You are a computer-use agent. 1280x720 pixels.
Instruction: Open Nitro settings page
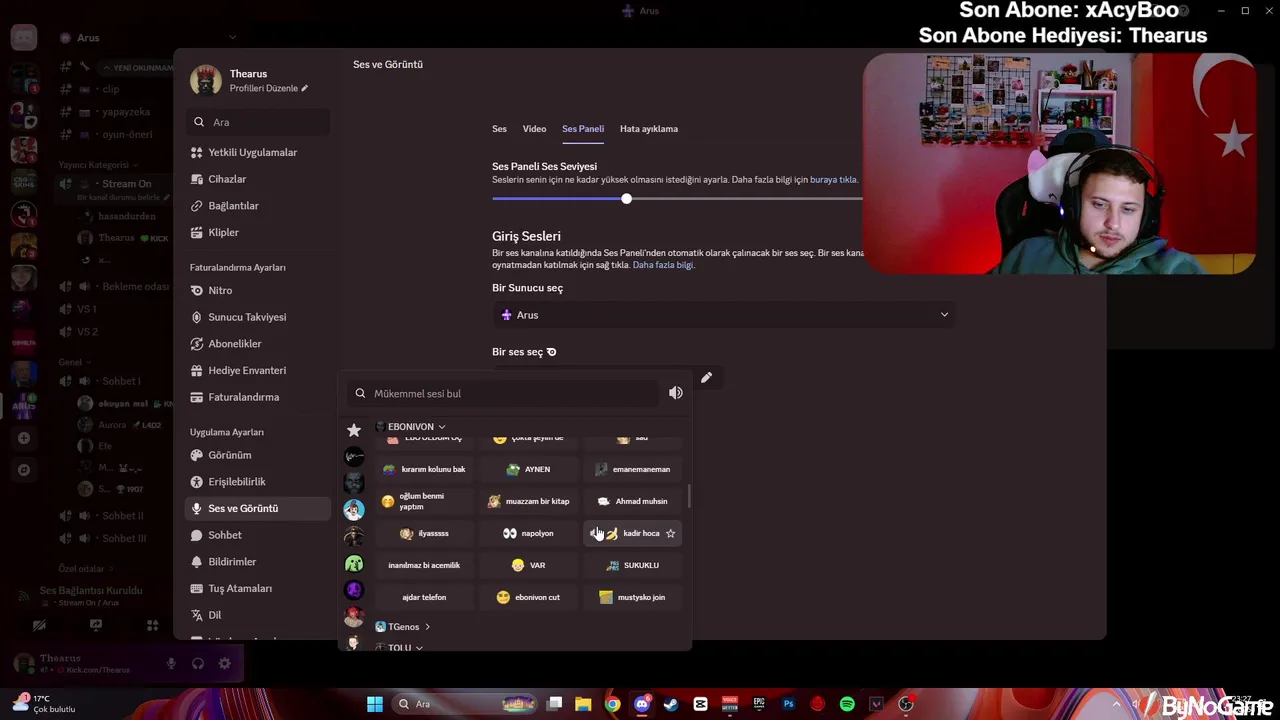coord(258,290)
